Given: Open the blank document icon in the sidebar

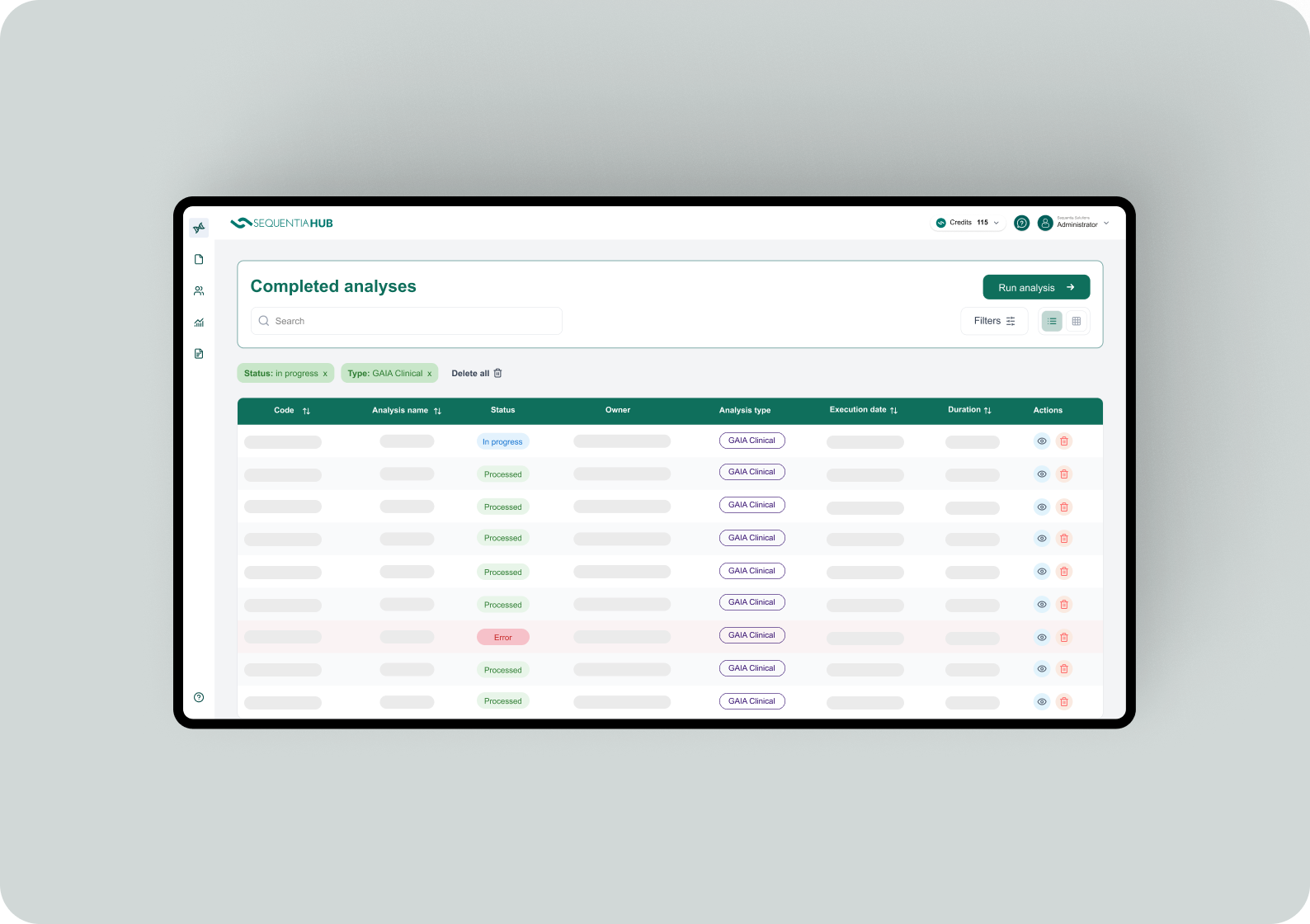Looking at the screenshot, I should [x=199, y=259].
